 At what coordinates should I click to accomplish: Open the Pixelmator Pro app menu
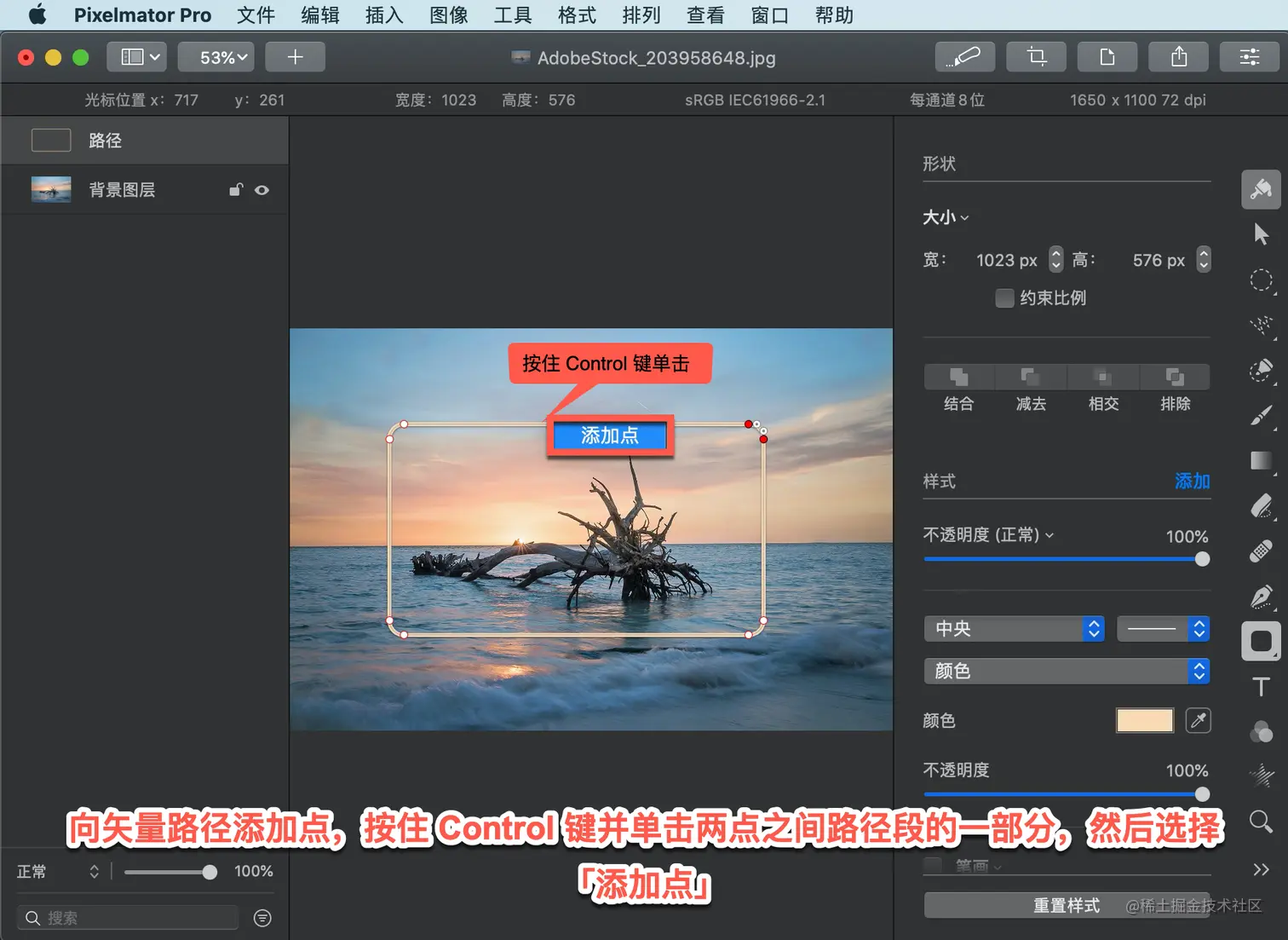142,14
